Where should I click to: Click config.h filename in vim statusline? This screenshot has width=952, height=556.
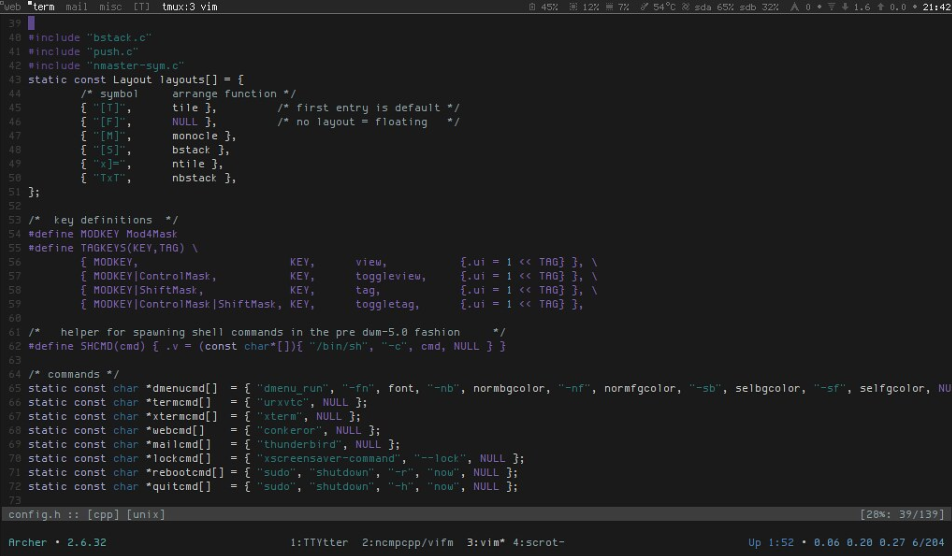click(x=34, y=514)
